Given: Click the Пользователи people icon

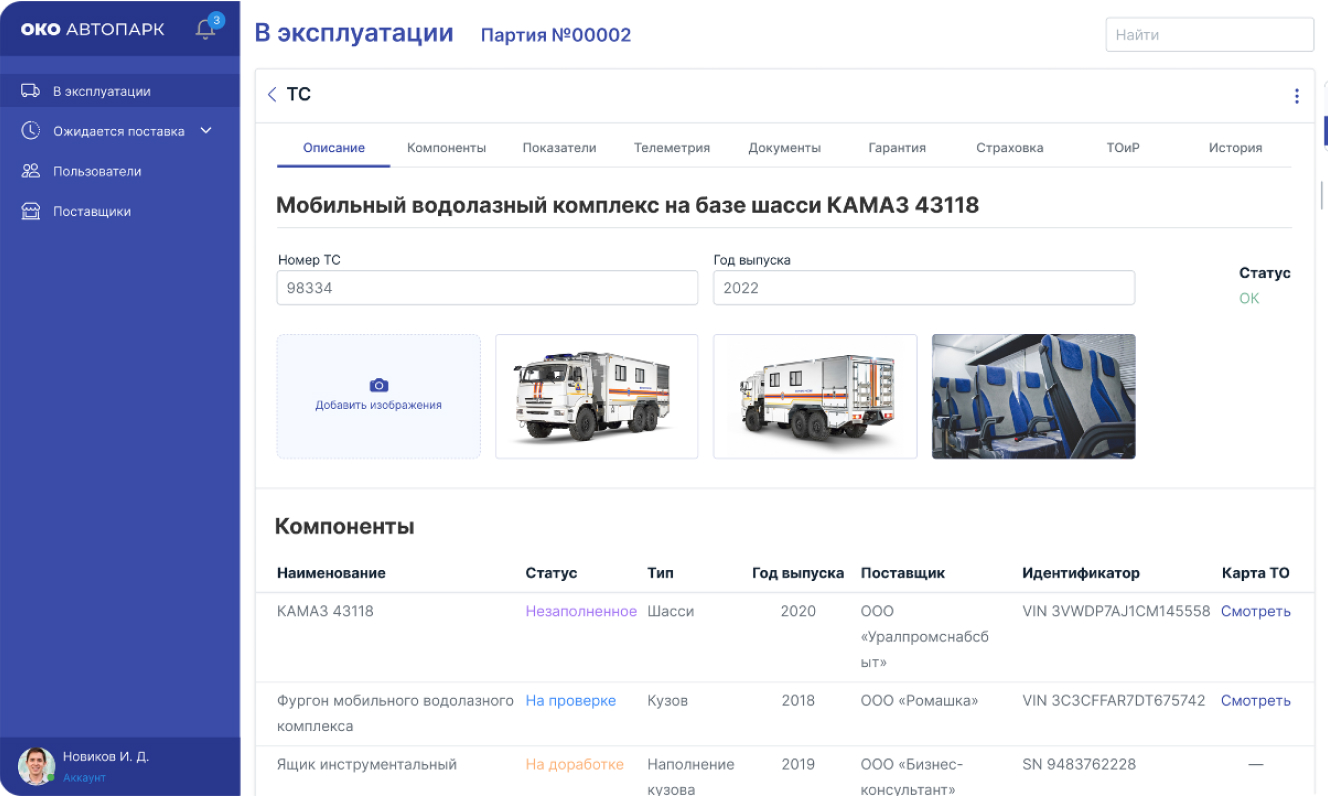Looking at the screenshot, I should coord(31,171).
